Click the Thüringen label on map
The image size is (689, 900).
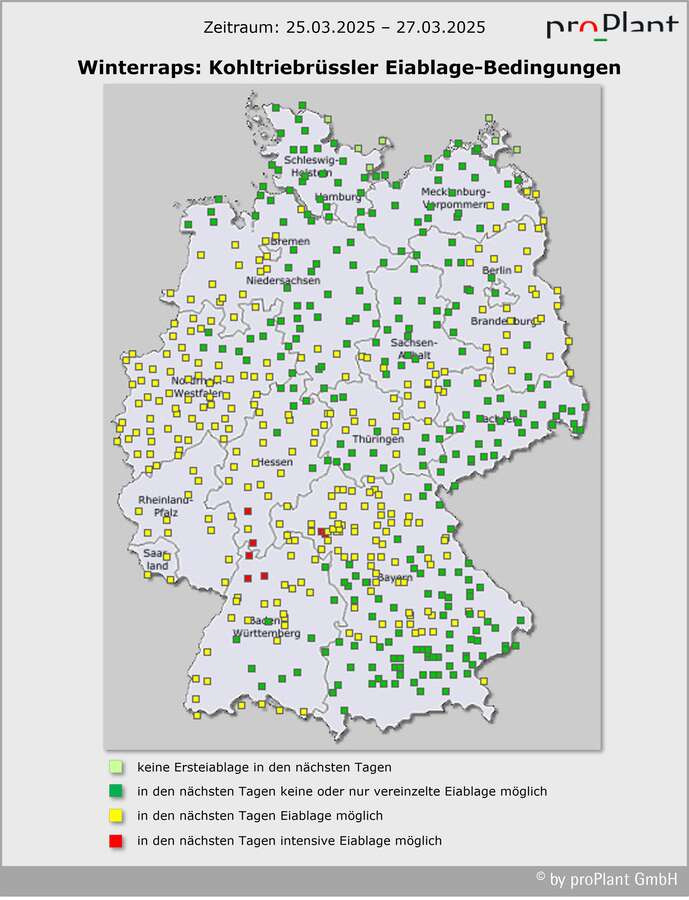(377, 439)
